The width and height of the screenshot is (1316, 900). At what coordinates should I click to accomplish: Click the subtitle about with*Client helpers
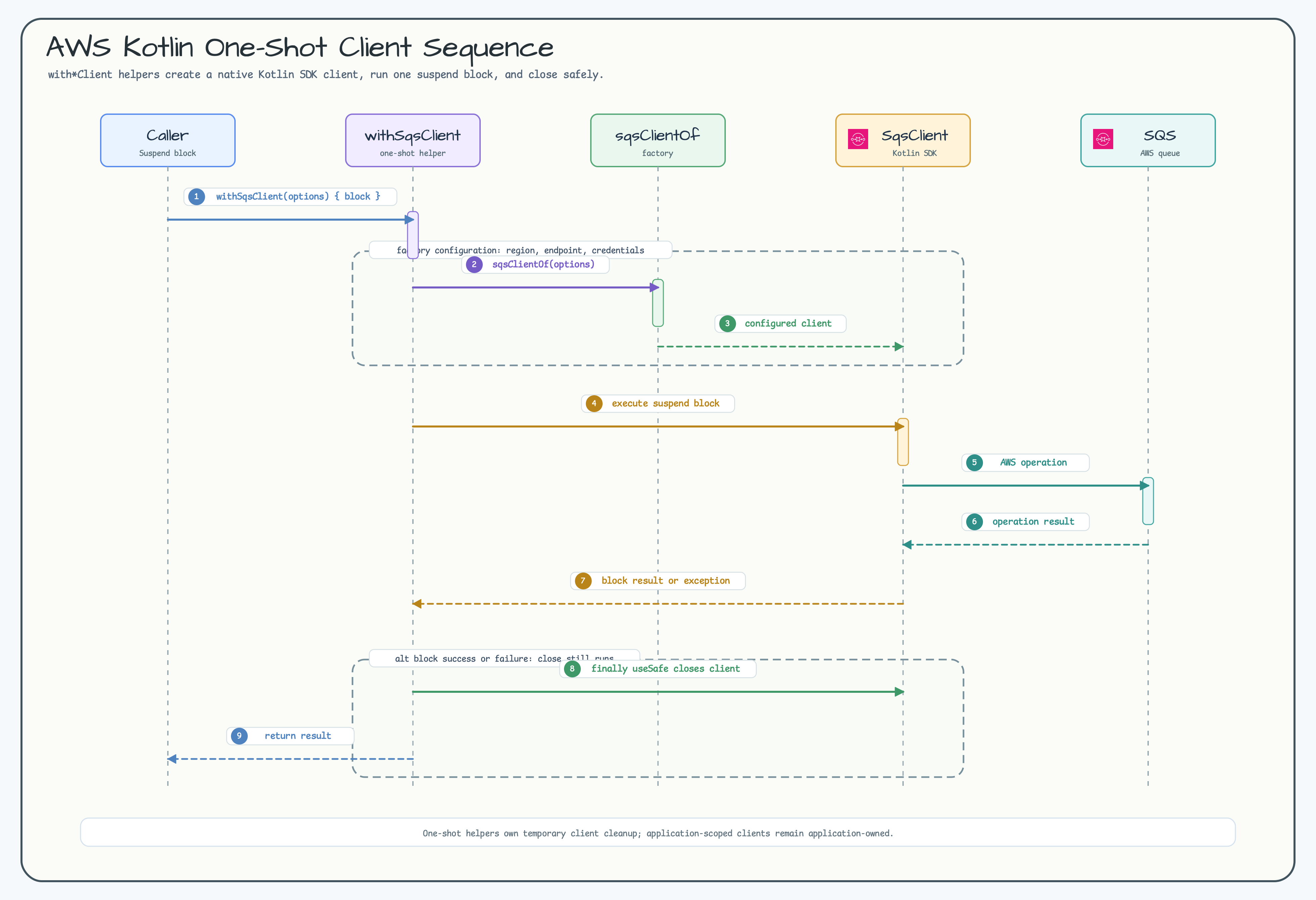326,75
